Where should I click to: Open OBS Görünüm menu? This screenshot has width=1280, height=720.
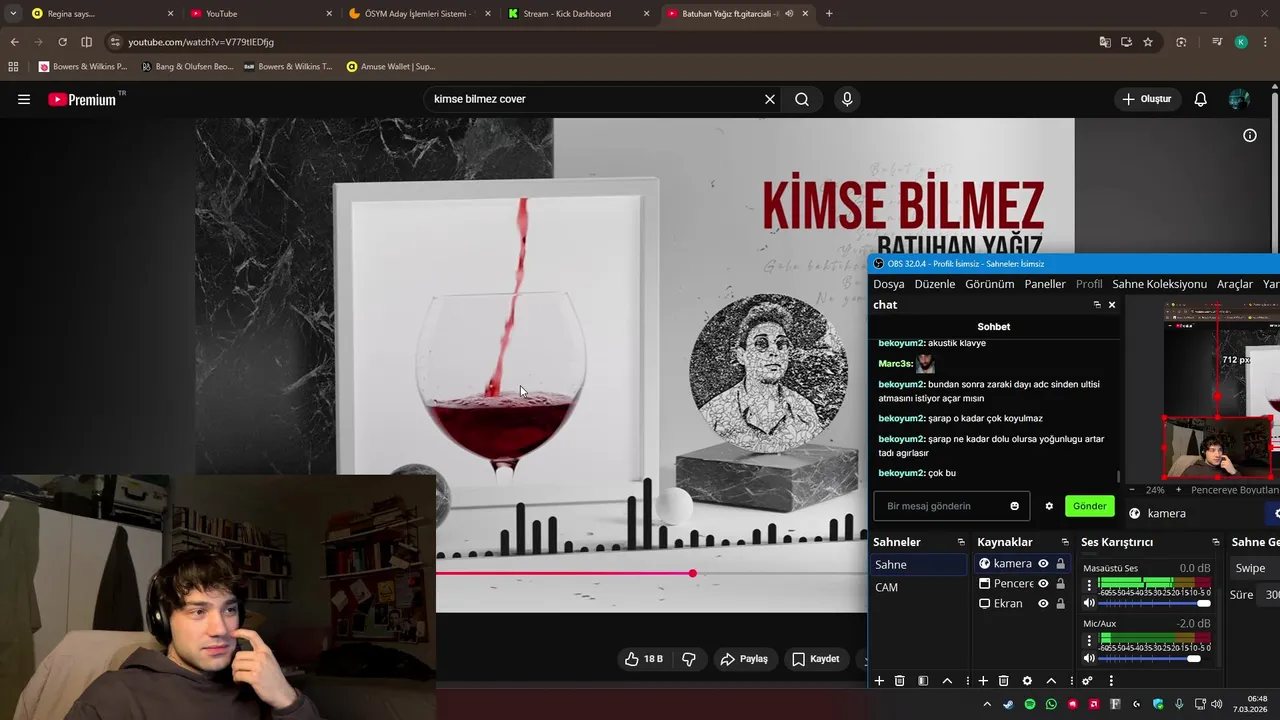click(x=990, y=284)
